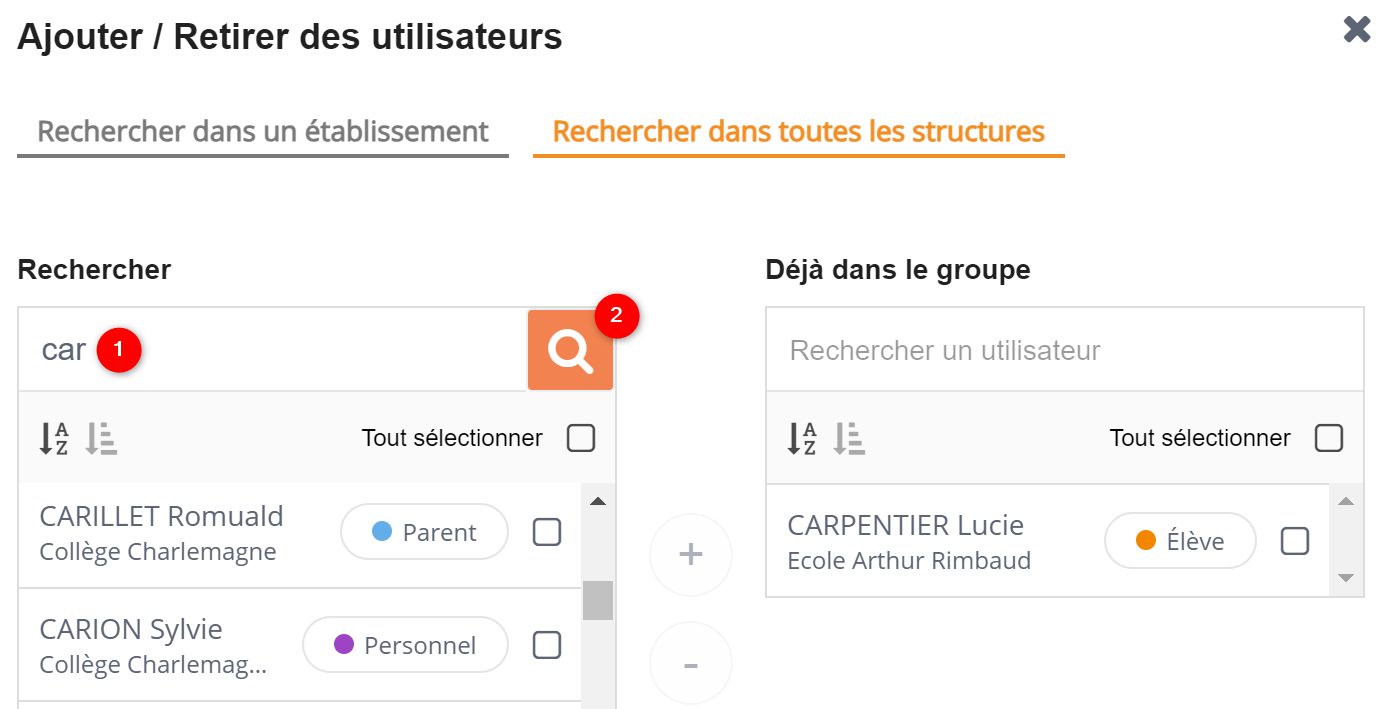Sort search results by profile type
The image size is (1387, 709).
101,438
